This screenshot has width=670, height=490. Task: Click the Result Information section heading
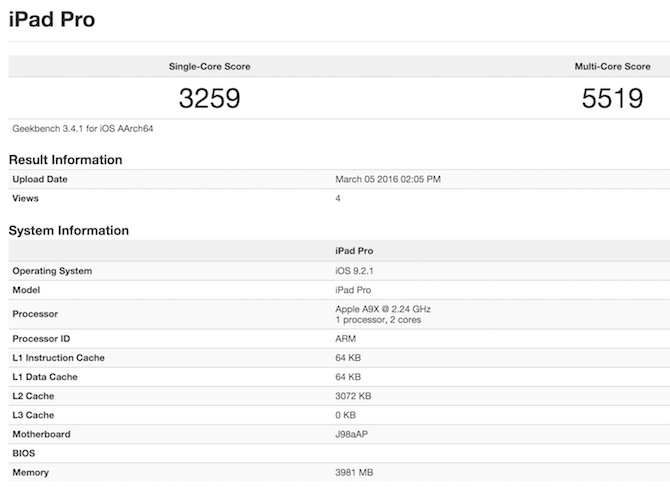pyautogui.click(x=65, y=160)
